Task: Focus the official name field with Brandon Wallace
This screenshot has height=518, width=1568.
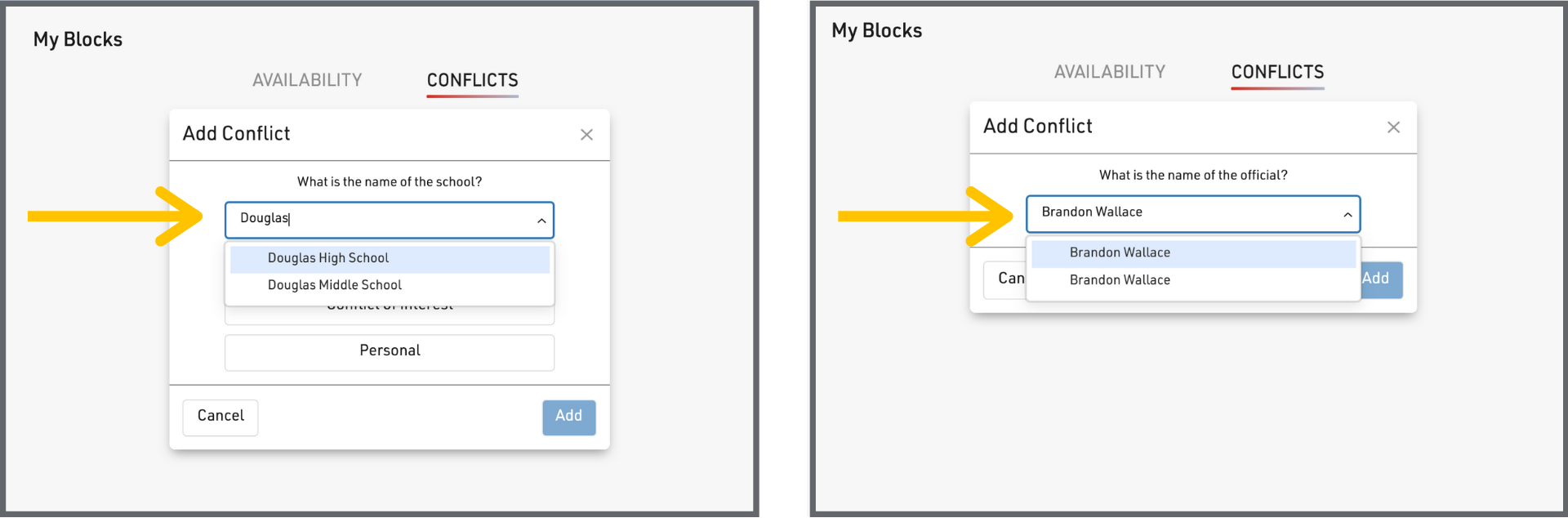Action: 1176,212
